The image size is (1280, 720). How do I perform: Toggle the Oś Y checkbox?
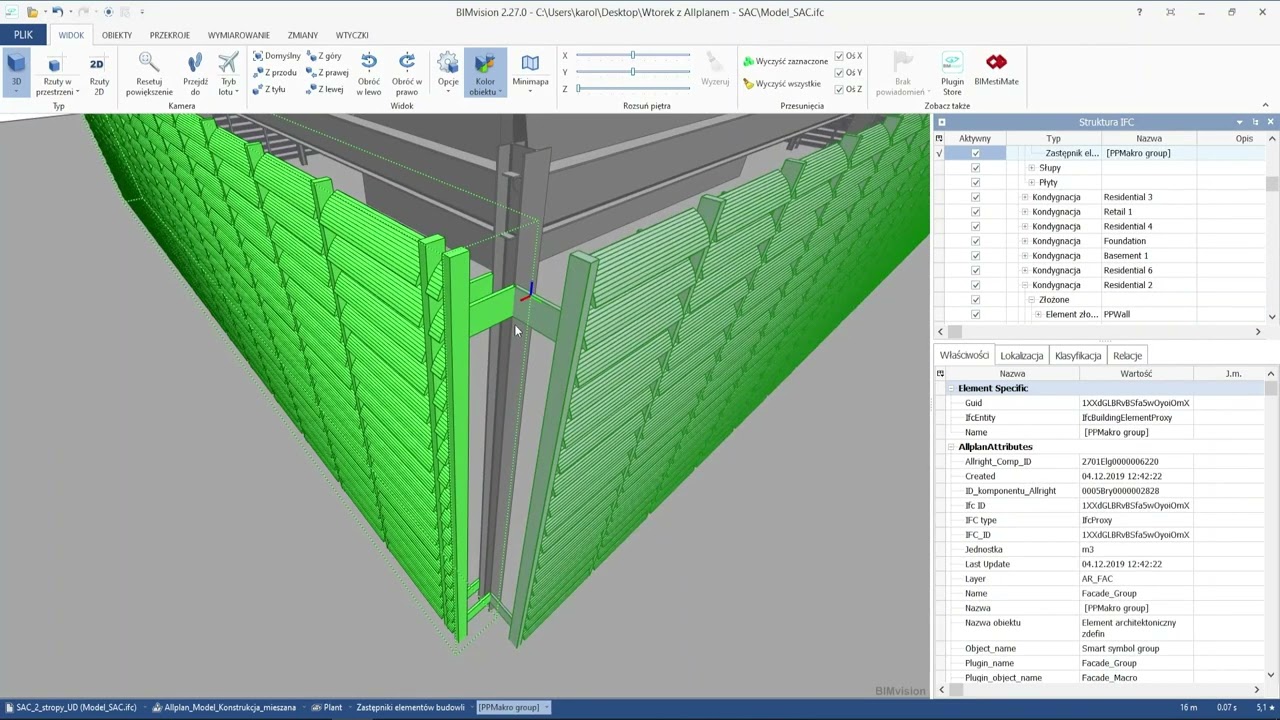coord(839,72)
